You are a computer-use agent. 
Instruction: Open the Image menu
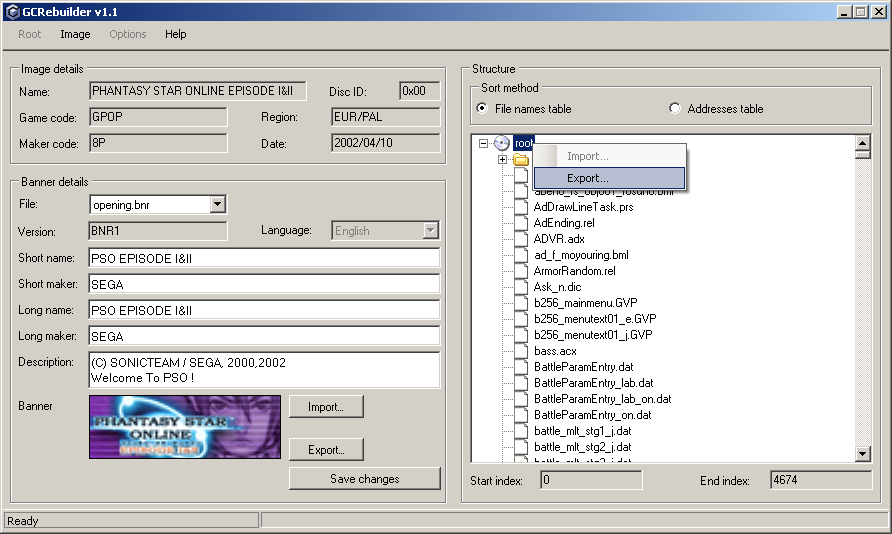coord(75,34)
